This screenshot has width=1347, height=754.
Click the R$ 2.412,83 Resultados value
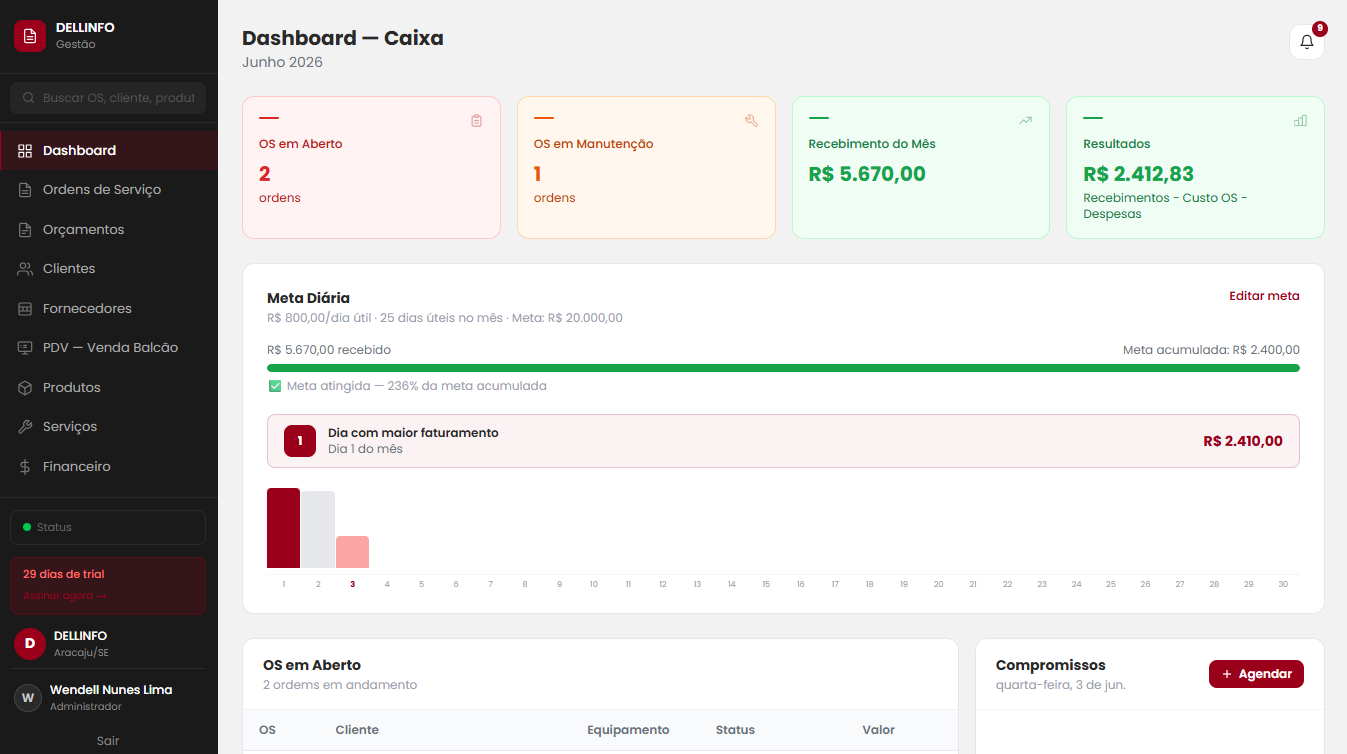(1138, 174)
